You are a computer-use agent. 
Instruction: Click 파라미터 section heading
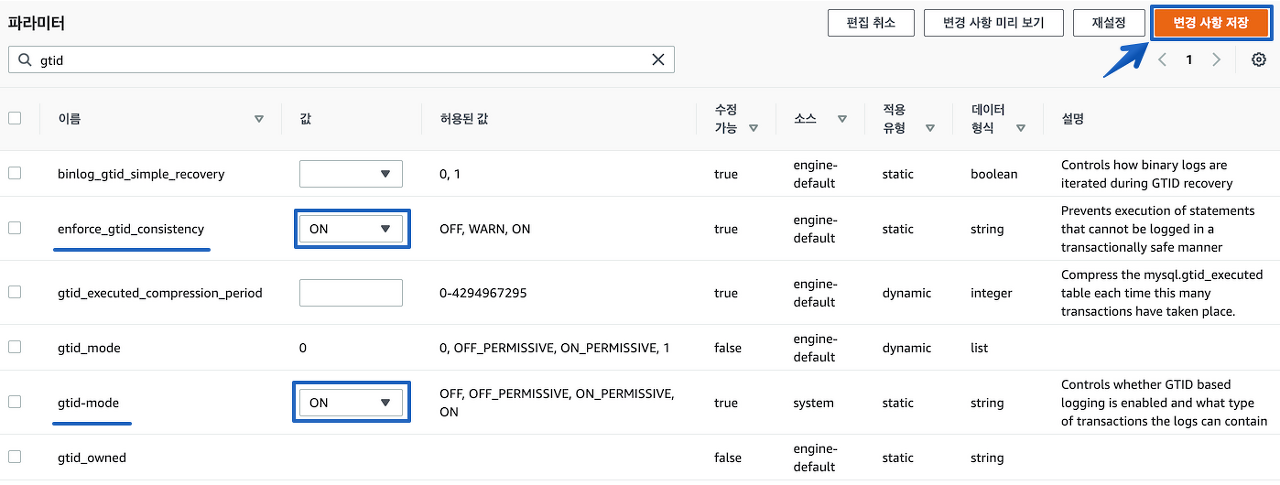(36, 22)
